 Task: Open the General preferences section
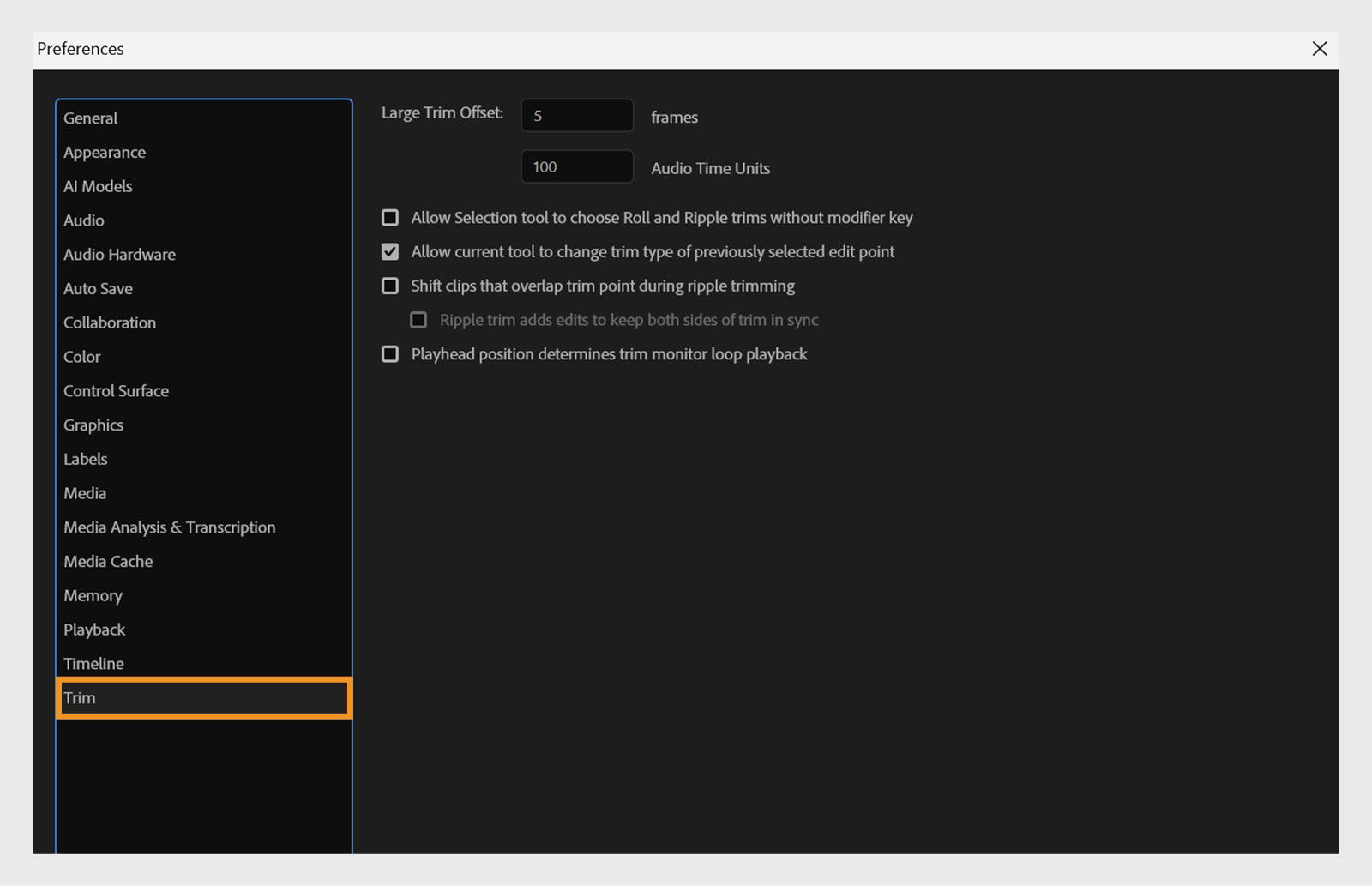pos(90,118)
